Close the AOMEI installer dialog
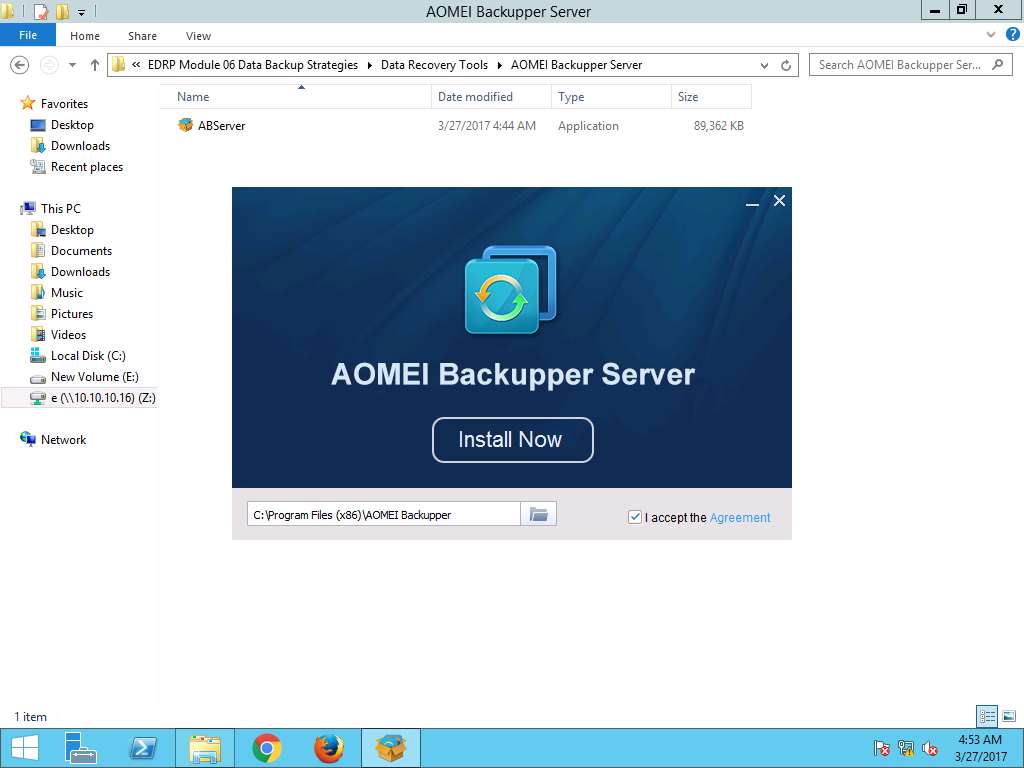 [779, 200]
